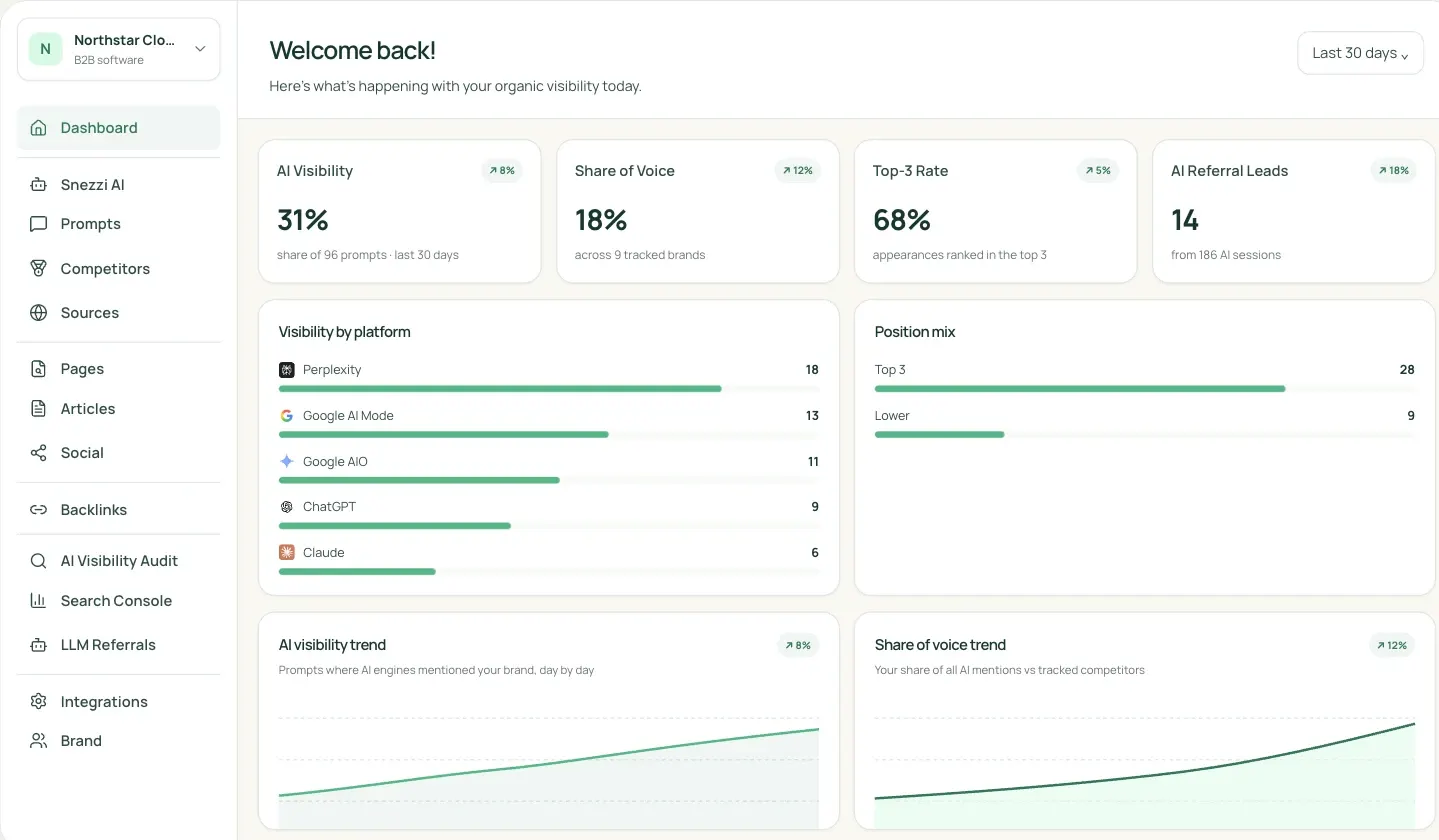This screenshot has height=840, width=1439.
Task: Click the text 'across 9 tracked brands'
Action: (x=640, y=255)
